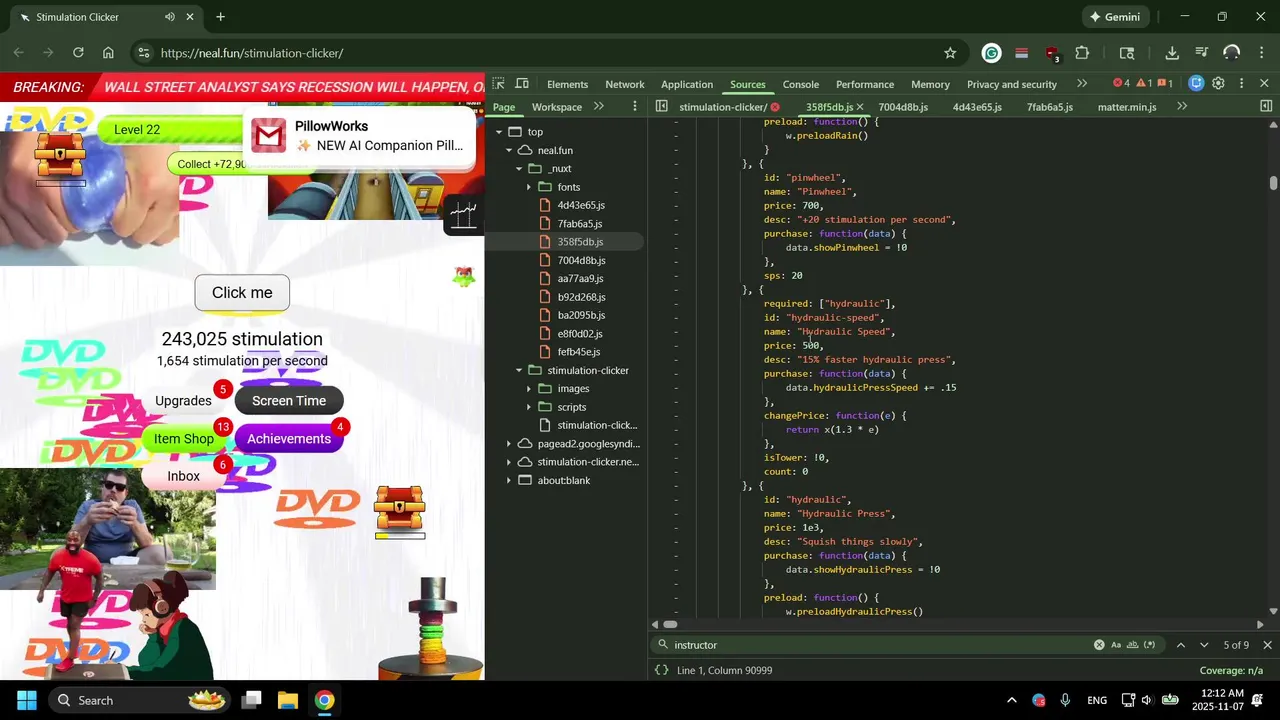Open the game Inbox
Image resolution: width=1280 pixels, height=720 pixels.
pyautogui.click(x=183, y=476)
